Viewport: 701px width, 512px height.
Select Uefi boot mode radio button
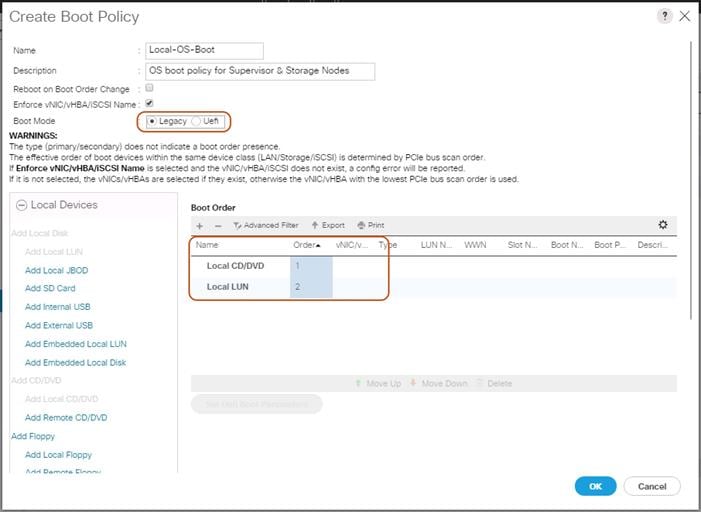point(197,121)
